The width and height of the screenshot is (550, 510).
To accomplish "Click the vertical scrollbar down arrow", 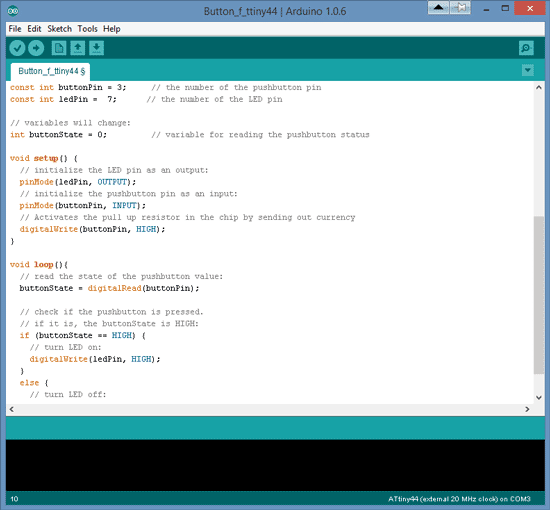I will (x=539, y=397).
